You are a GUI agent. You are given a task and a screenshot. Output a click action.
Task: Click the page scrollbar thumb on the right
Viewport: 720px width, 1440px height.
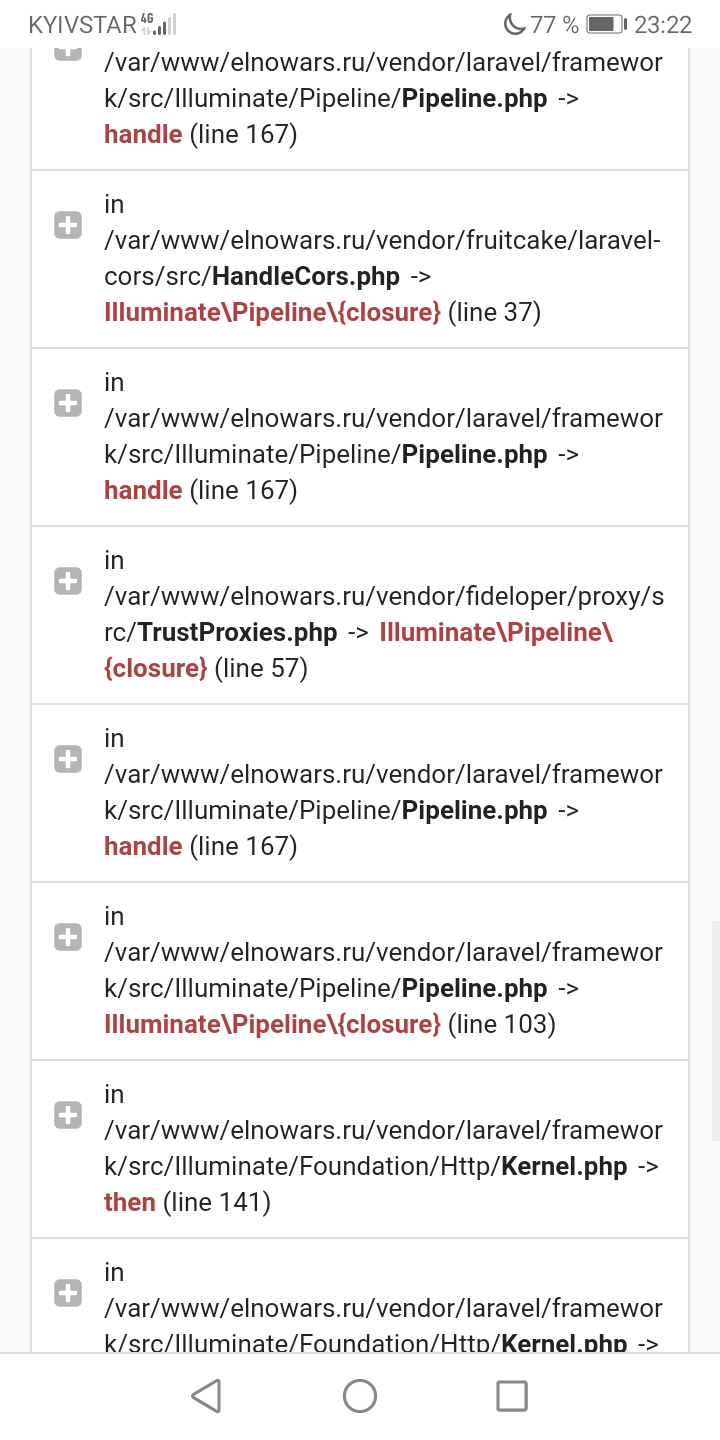point(715,1030)
